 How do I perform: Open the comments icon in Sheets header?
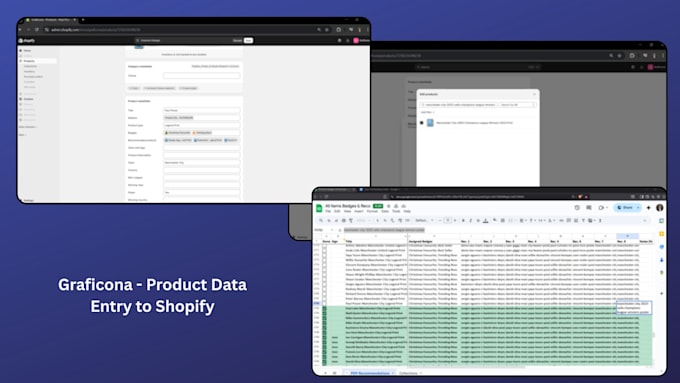(588, 208)
